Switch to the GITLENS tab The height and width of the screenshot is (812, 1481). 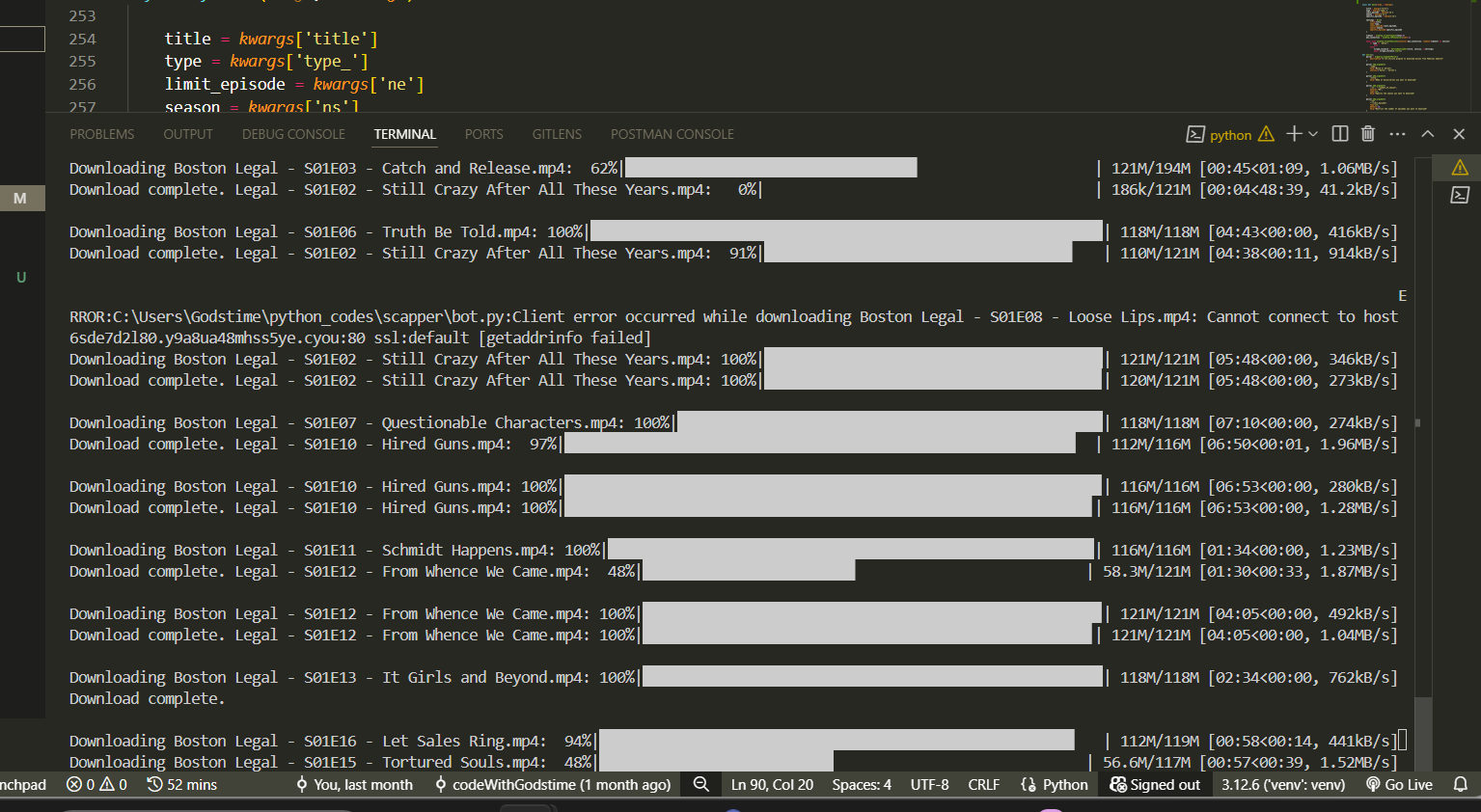(x=557, y=134)
